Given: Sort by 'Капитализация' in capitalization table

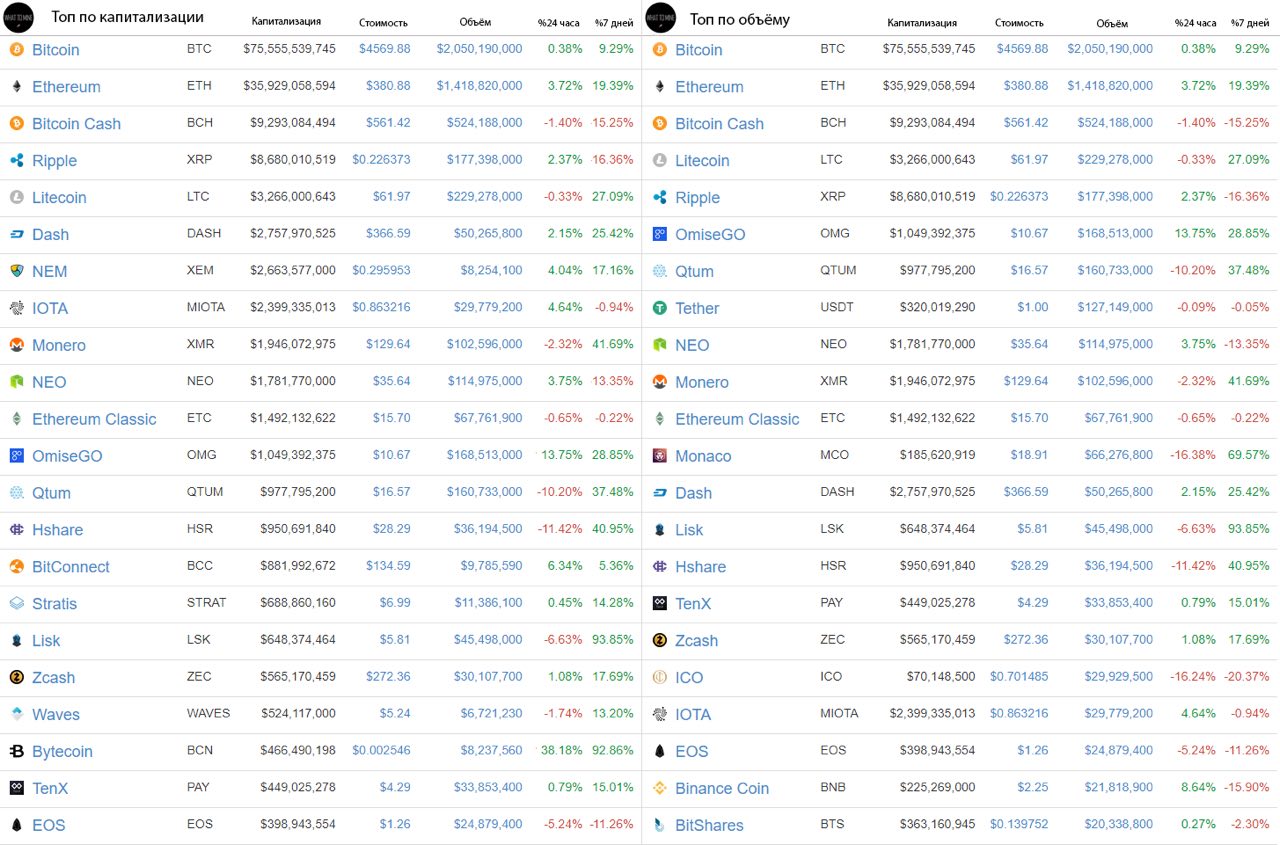Looking at the screenshot, I should pos(286,22).
